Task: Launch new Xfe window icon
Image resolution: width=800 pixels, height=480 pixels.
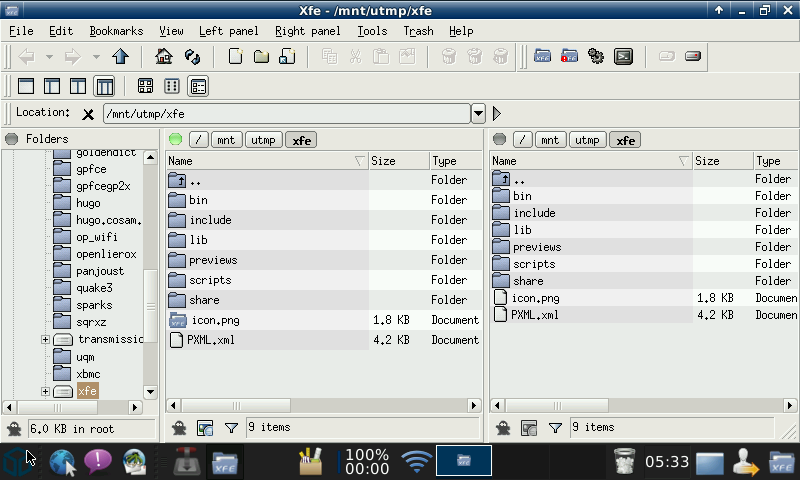Action: pyautogui.click(x=542, y=56)
